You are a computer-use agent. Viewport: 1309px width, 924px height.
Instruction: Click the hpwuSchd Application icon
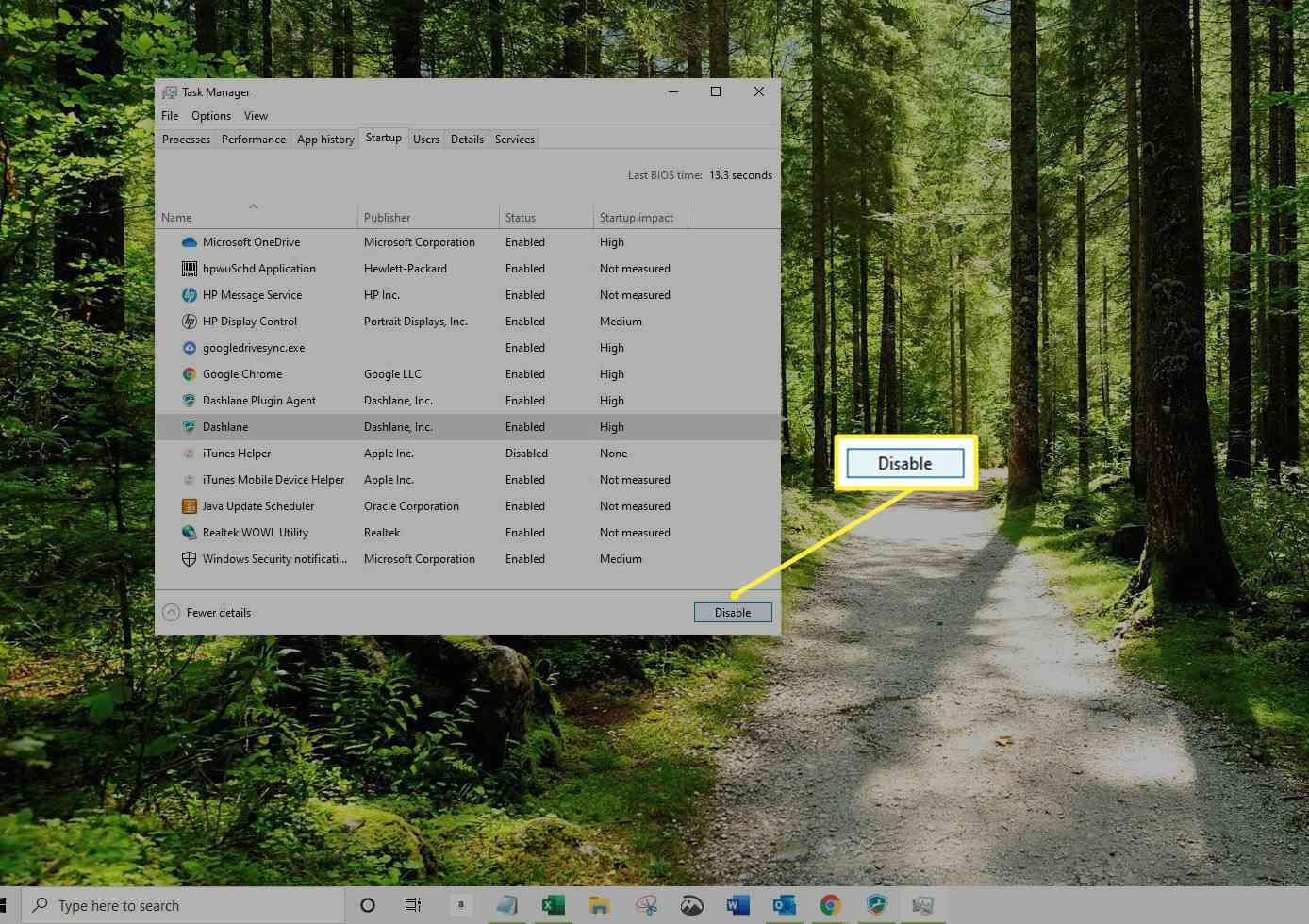[189, 269]
